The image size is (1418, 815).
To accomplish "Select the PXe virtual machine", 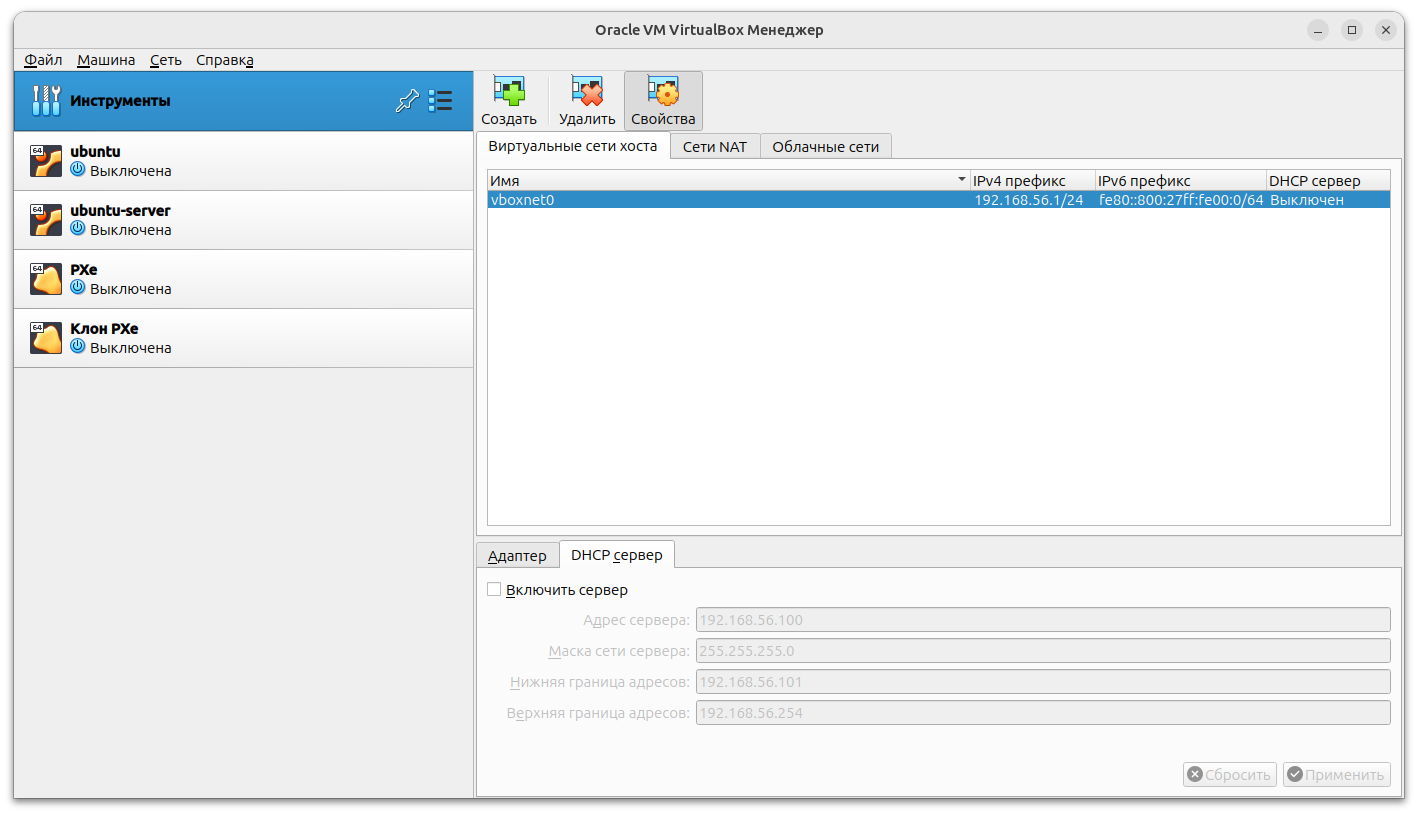I will (243, 279).
